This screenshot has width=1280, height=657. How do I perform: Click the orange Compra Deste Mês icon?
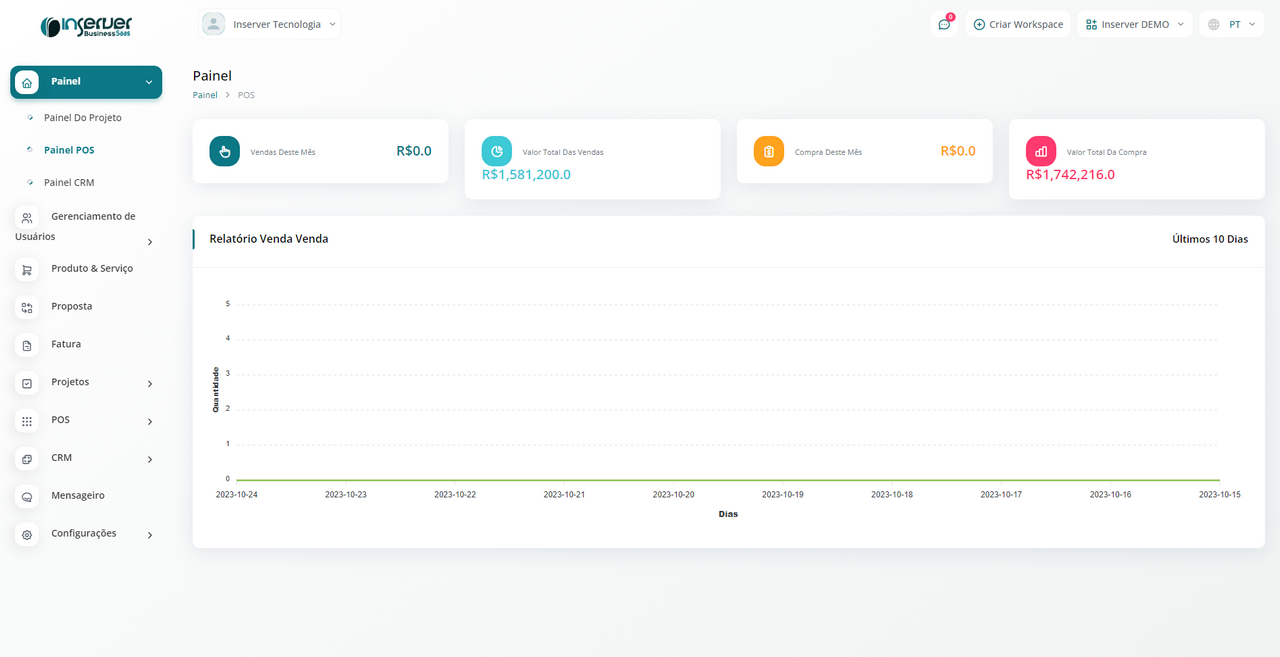tap(769, 151)
